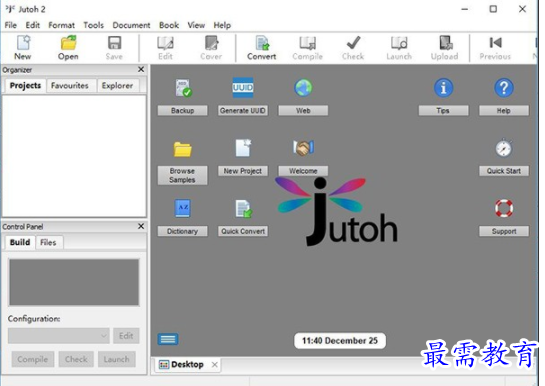Open the Document menu

(x=131, y=25)
